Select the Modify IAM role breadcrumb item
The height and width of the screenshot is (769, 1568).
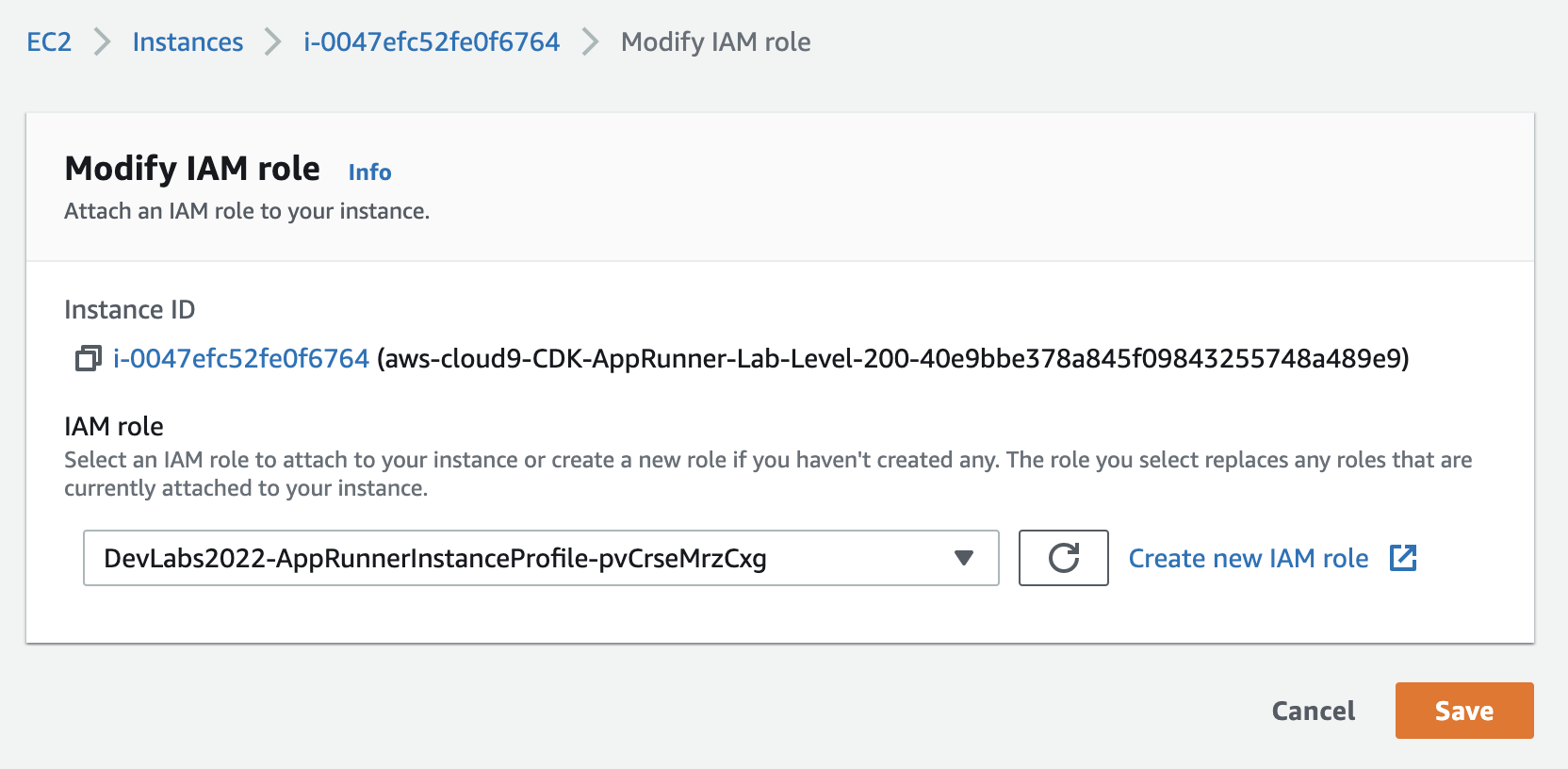(x=716, y=42)
